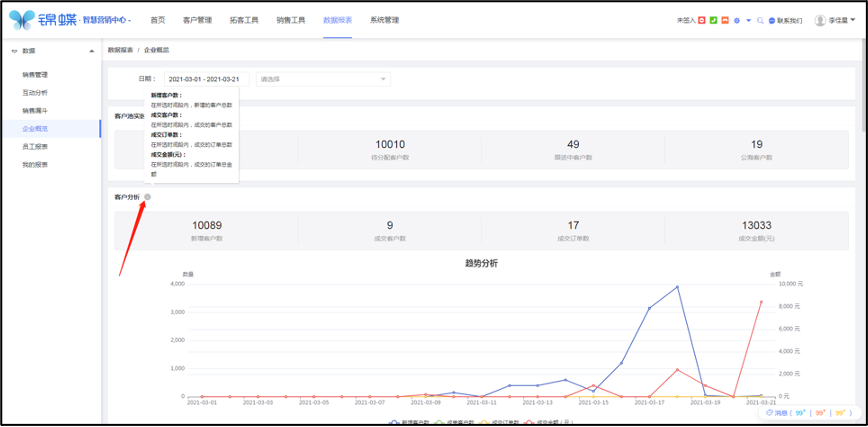Toggle the yellow 成交订单数 legend item

click(500, 423)
